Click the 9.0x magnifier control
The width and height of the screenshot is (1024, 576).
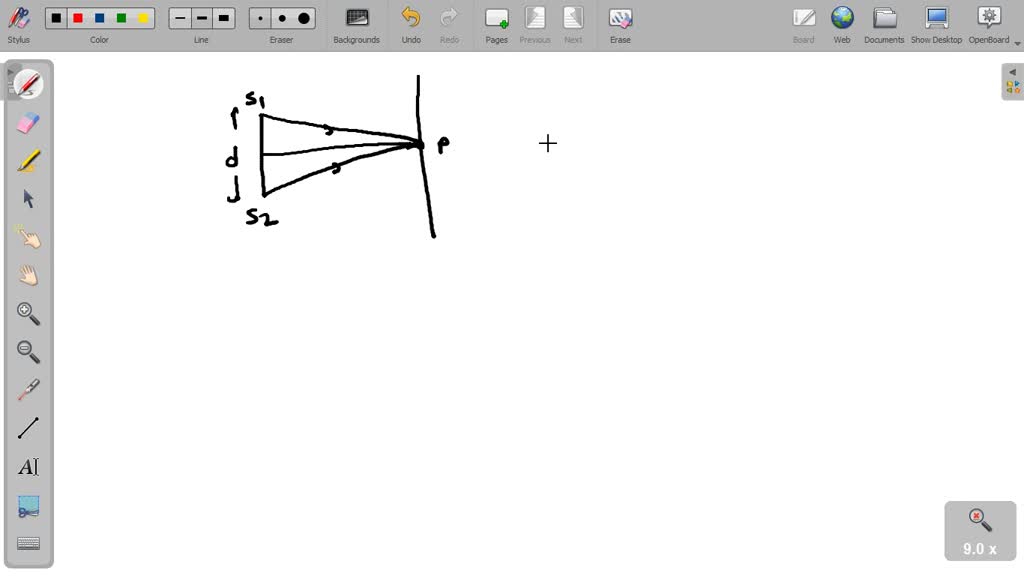pos(979,530)
